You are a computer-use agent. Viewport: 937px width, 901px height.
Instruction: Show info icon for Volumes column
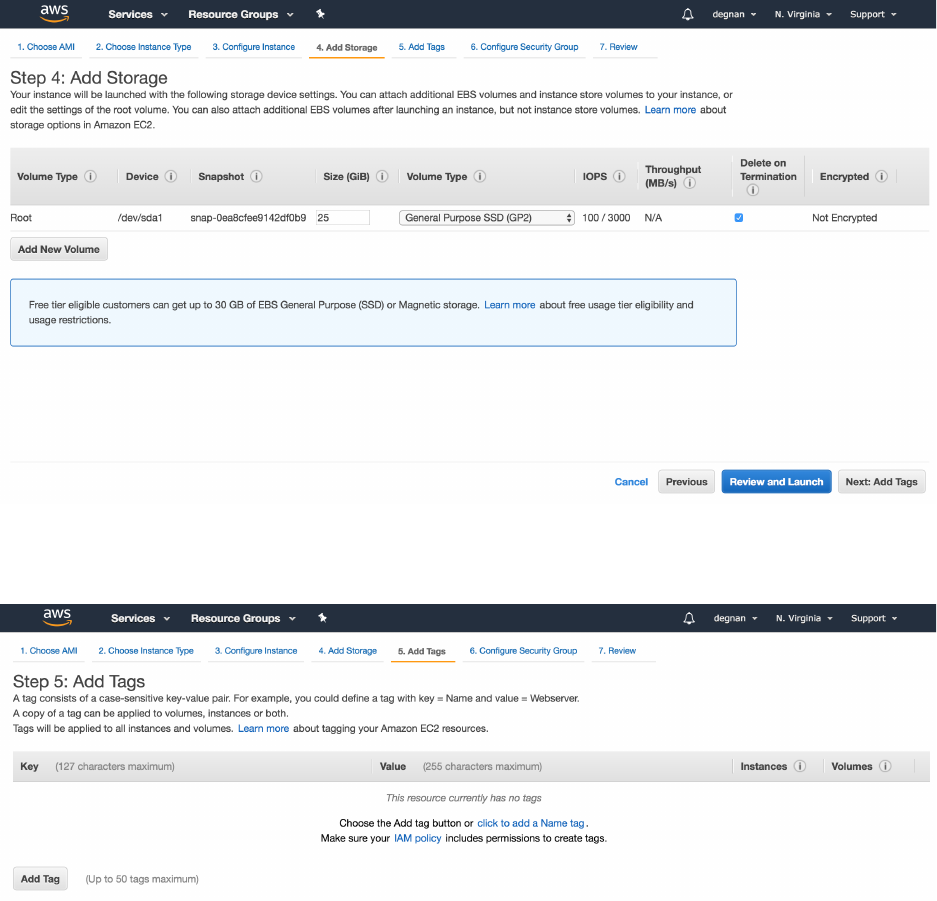click(x=886, y=766)
